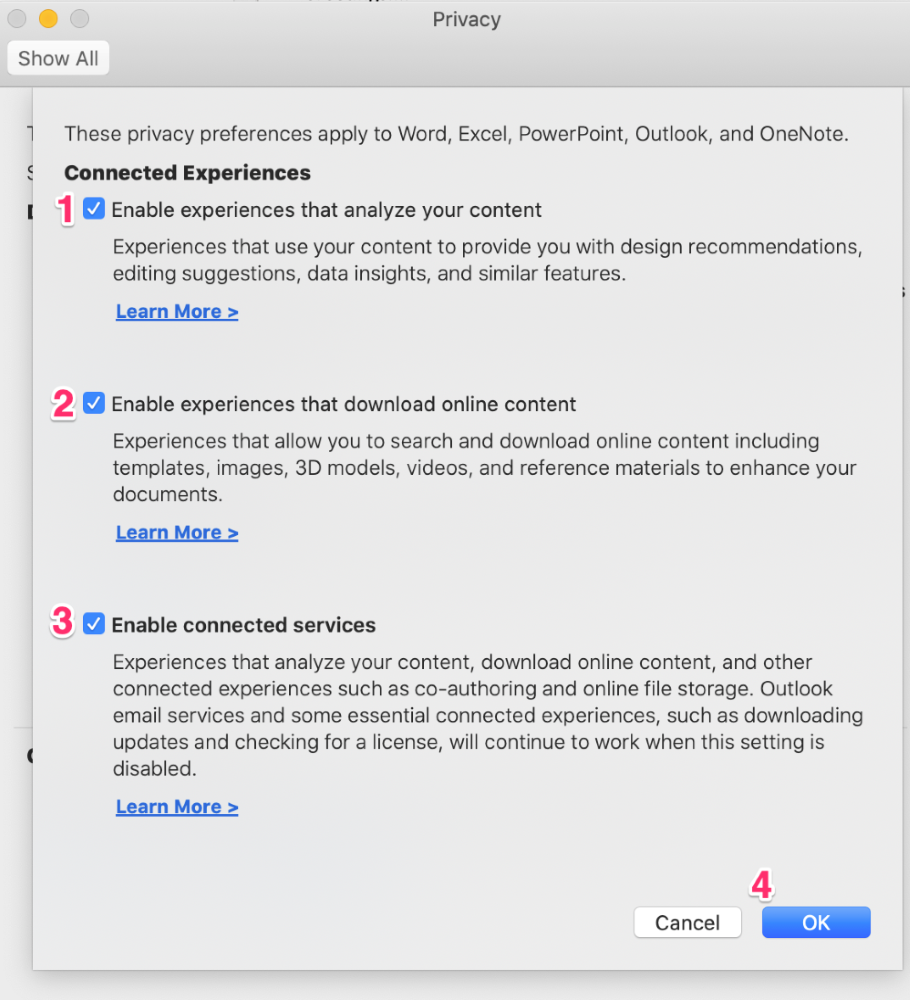Confirm privacy settings with the OK button
This screenshot has width=910, height=1000.
pos(816,922)
